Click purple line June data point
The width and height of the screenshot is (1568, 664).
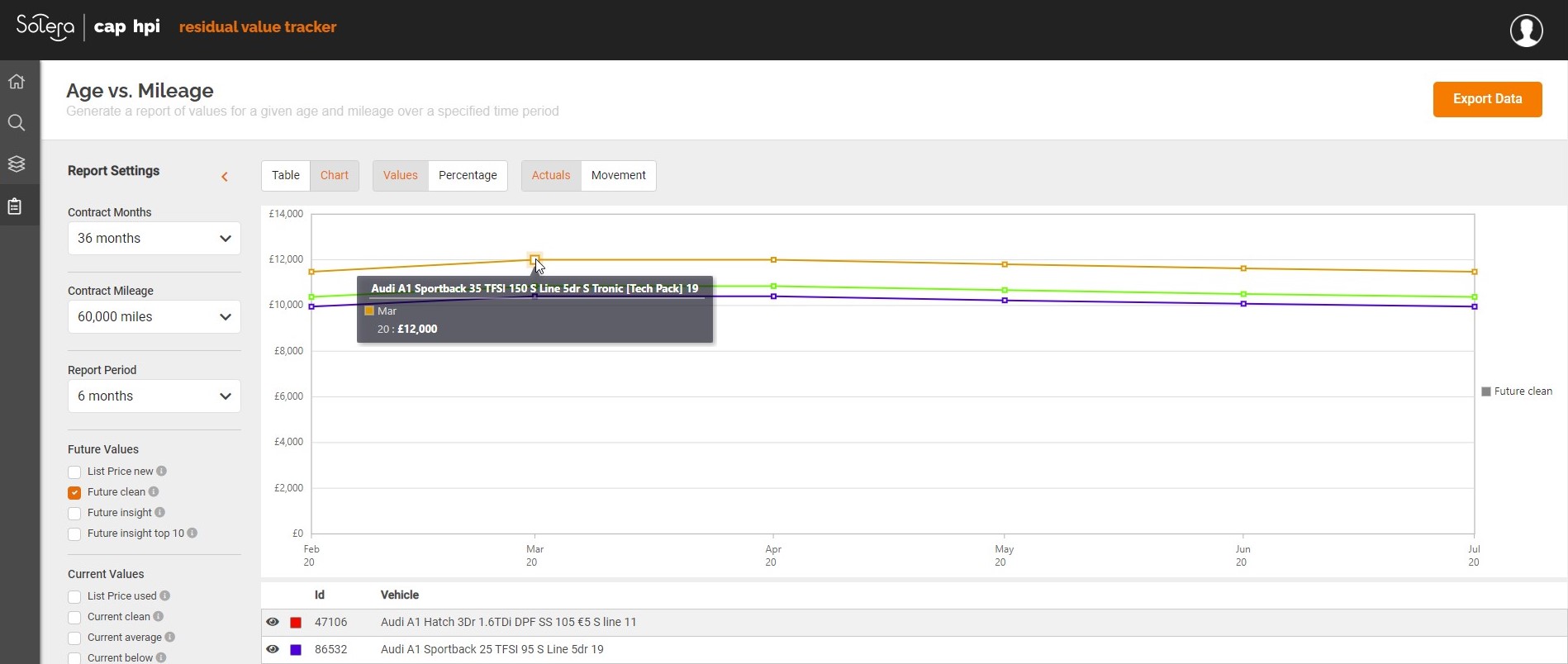(x=1243, y=304)
